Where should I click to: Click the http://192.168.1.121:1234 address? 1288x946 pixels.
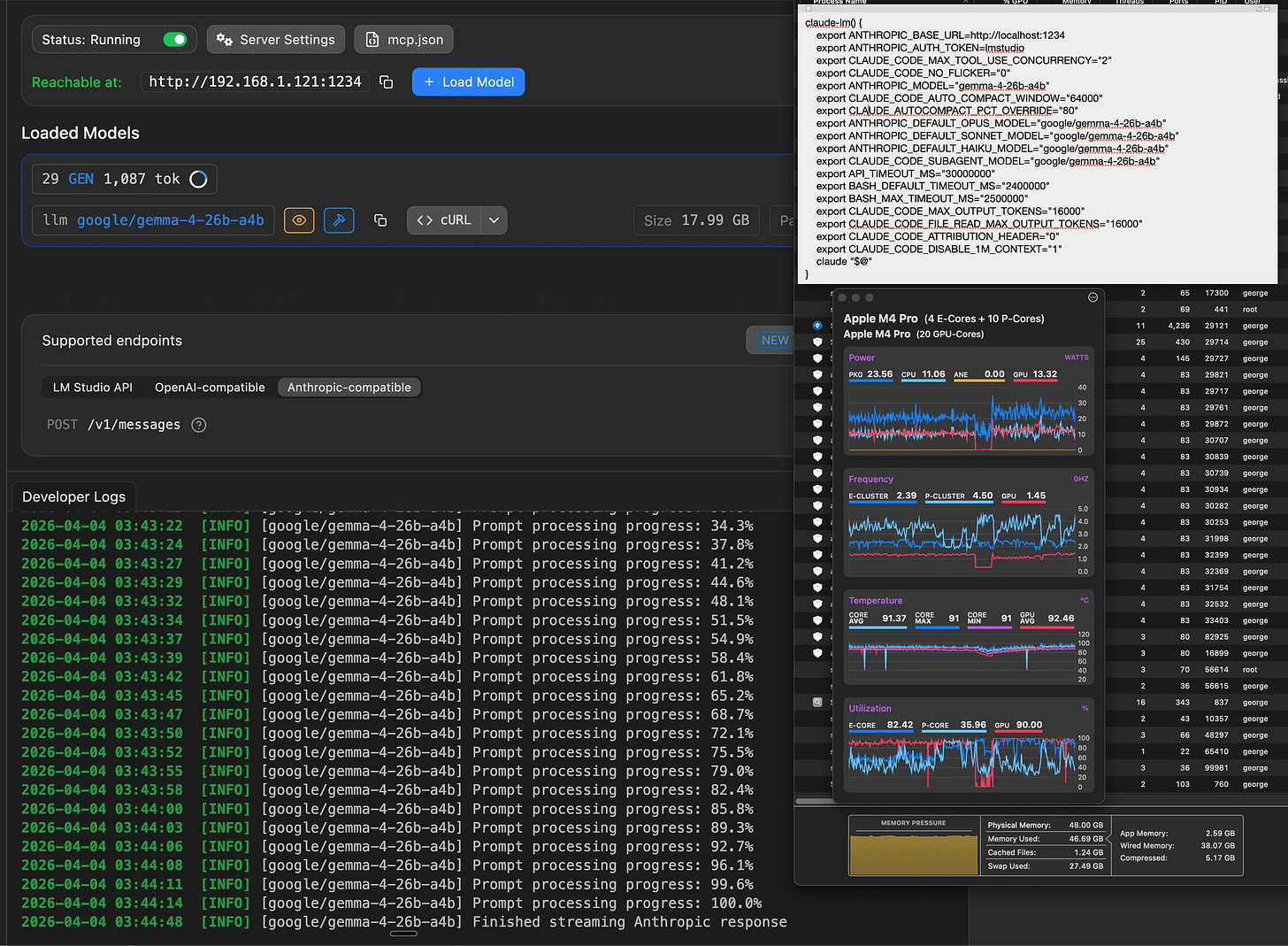[x=255, y=81]
